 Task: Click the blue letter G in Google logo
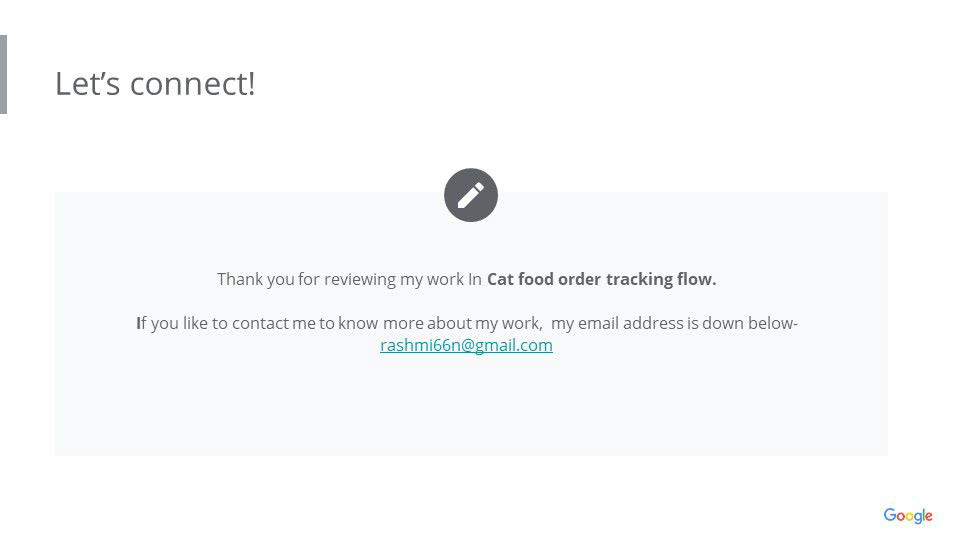(x=890, y=515)
